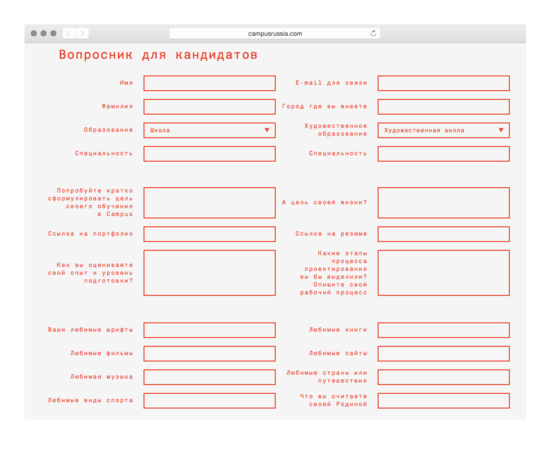Click the Campus study goal textarea
This screenshot has height=460, width=551.
point(209,202)
